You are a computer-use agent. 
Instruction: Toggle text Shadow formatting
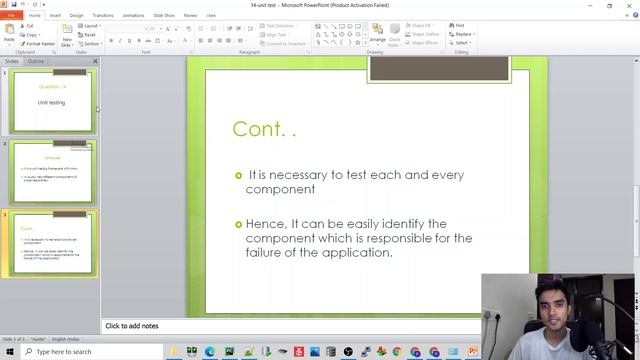click(x=139, y=41)
